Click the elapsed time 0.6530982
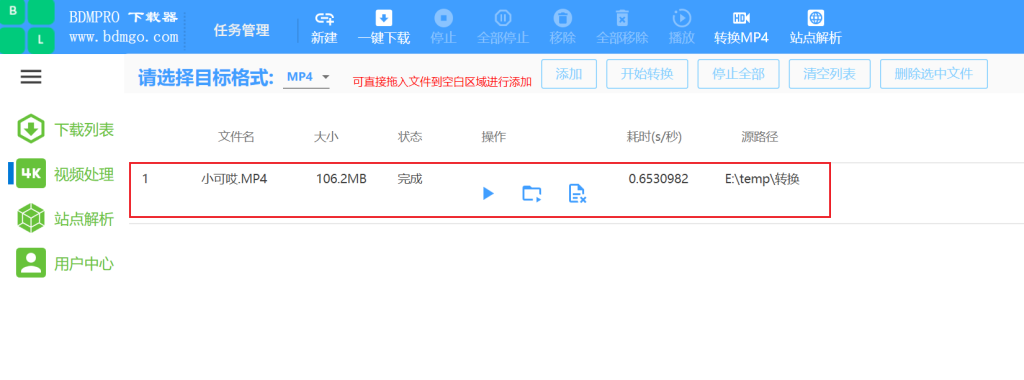 [x=658, y=178]
